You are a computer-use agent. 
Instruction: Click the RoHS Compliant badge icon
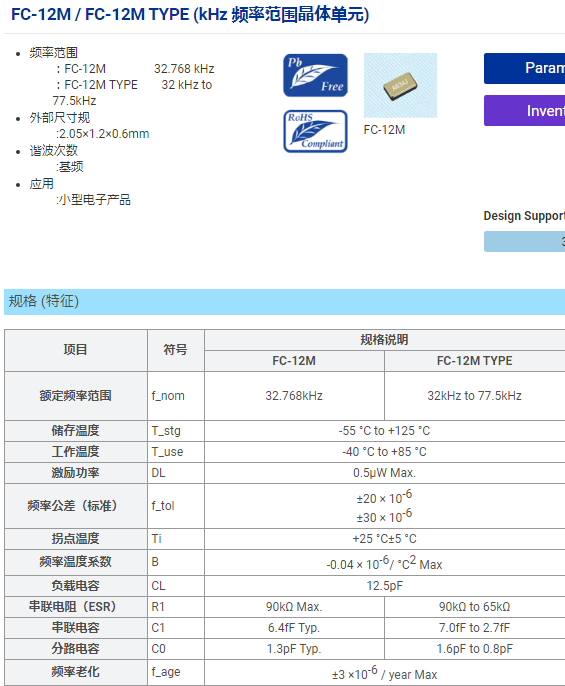click(315, 131)
